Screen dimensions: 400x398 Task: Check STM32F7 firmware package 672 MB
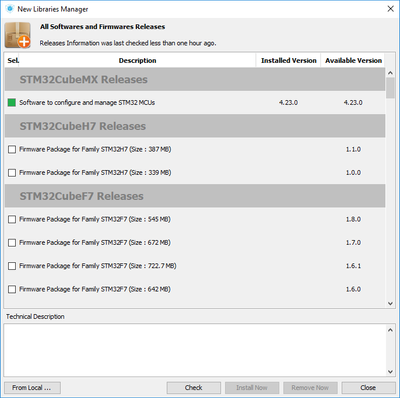point(12,243)
